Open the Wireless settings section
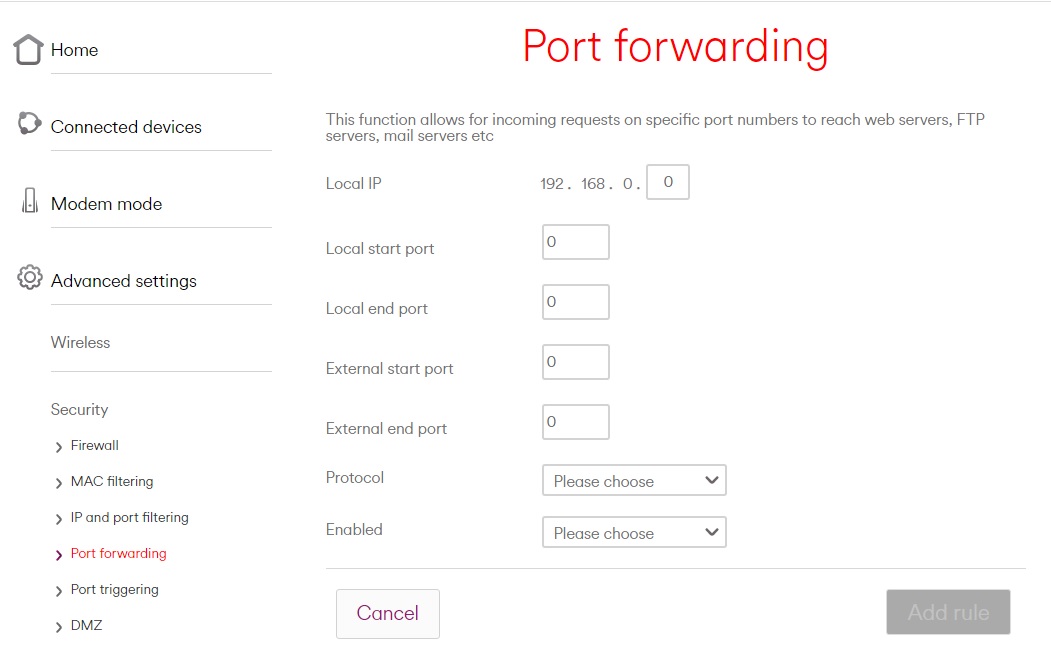The width and height of the screenshot is (1051, 647). click(x=81, y=343)
